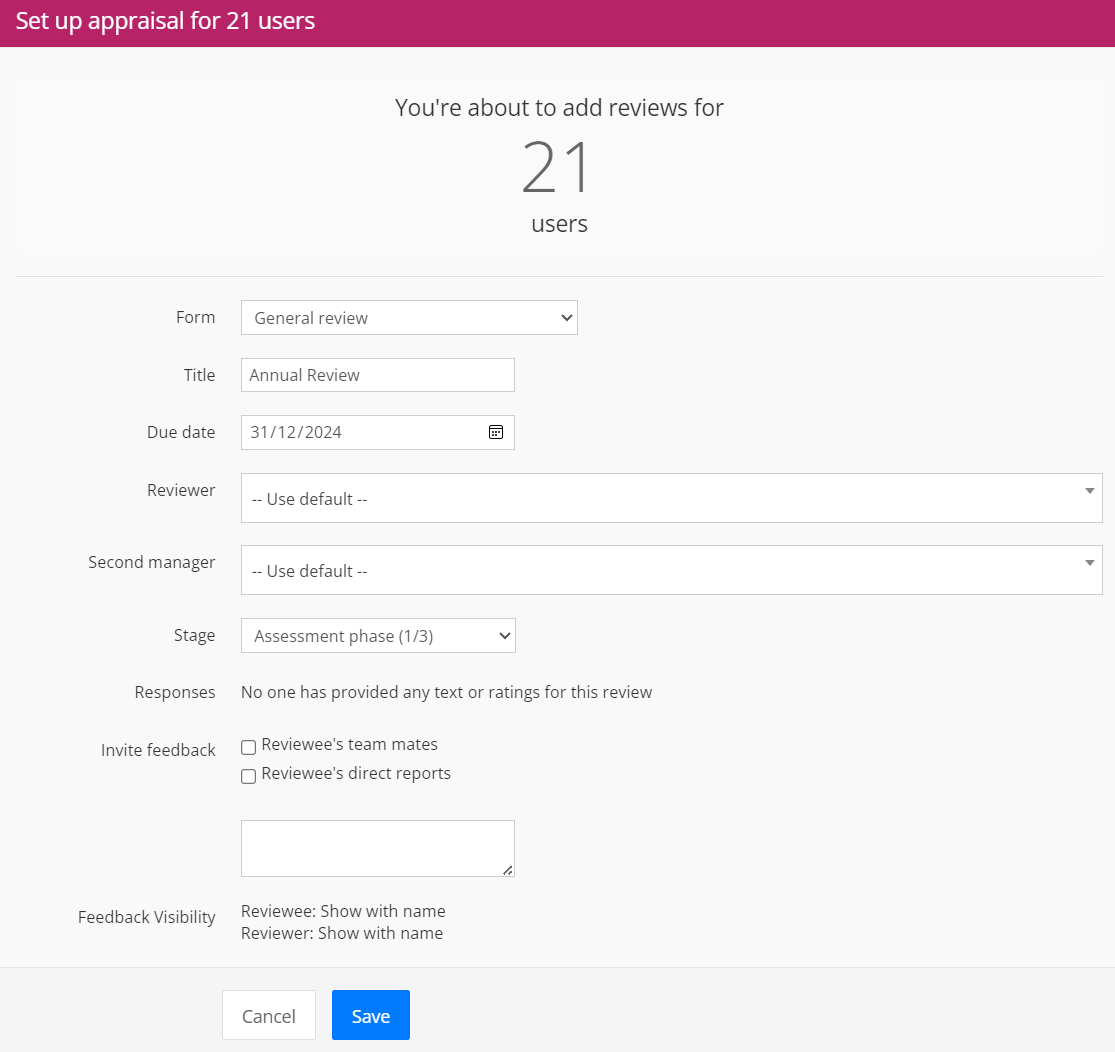This screenshot has height=1052, width=1115.
Task: Click the Second manager field's dropdown arrow
Action: (1089, 563)
